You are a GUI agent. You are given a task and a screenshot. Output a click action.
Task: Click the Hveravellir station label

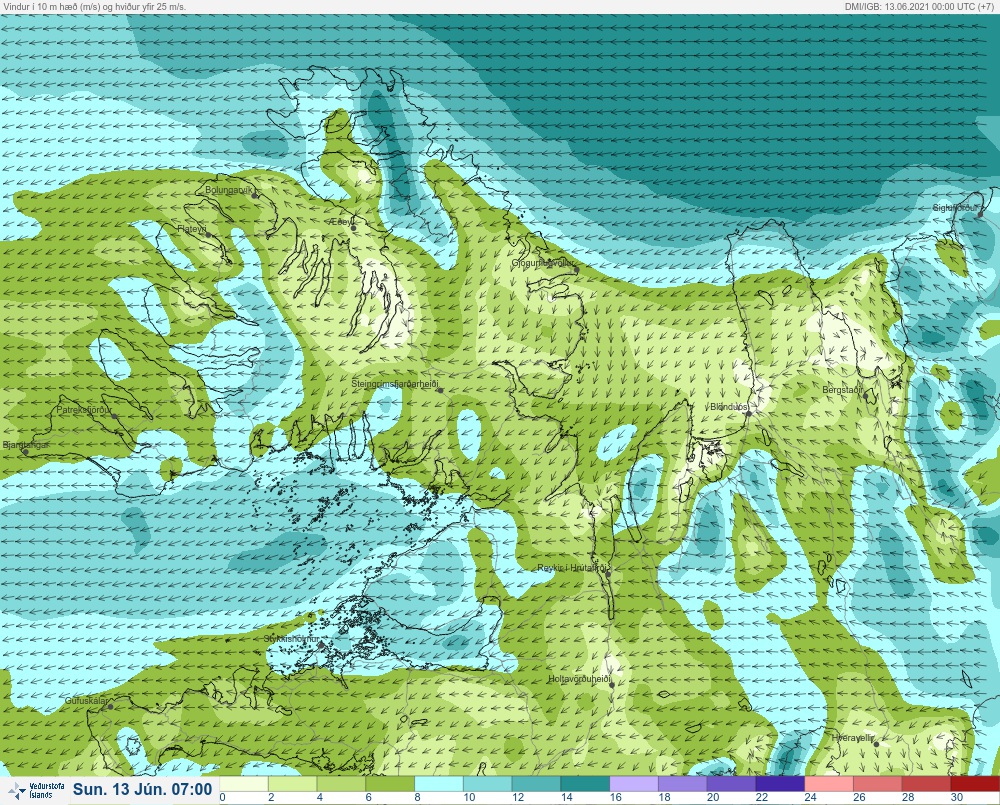tap(853, 737)
